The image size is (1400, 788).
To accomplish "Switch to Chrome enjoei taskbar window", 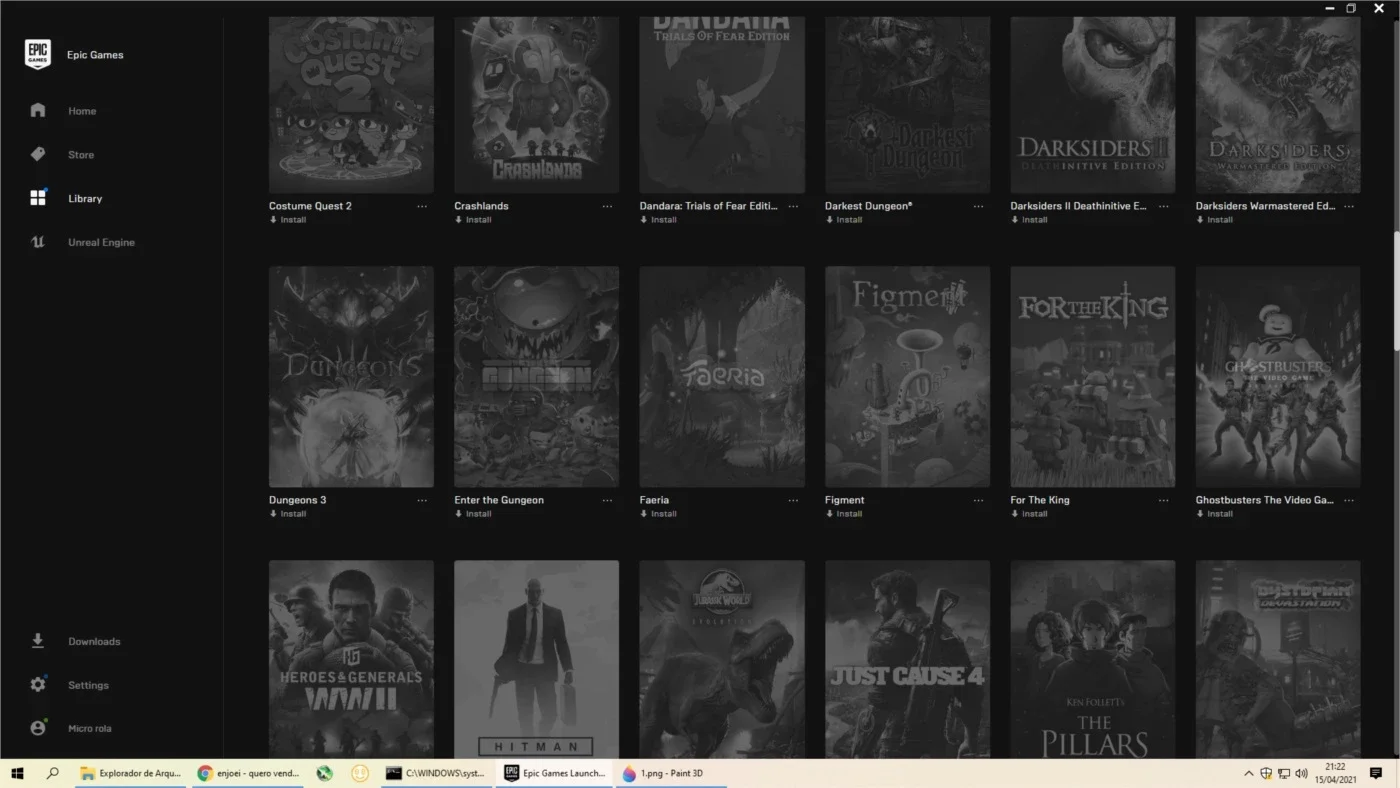I will pos(249,773).
